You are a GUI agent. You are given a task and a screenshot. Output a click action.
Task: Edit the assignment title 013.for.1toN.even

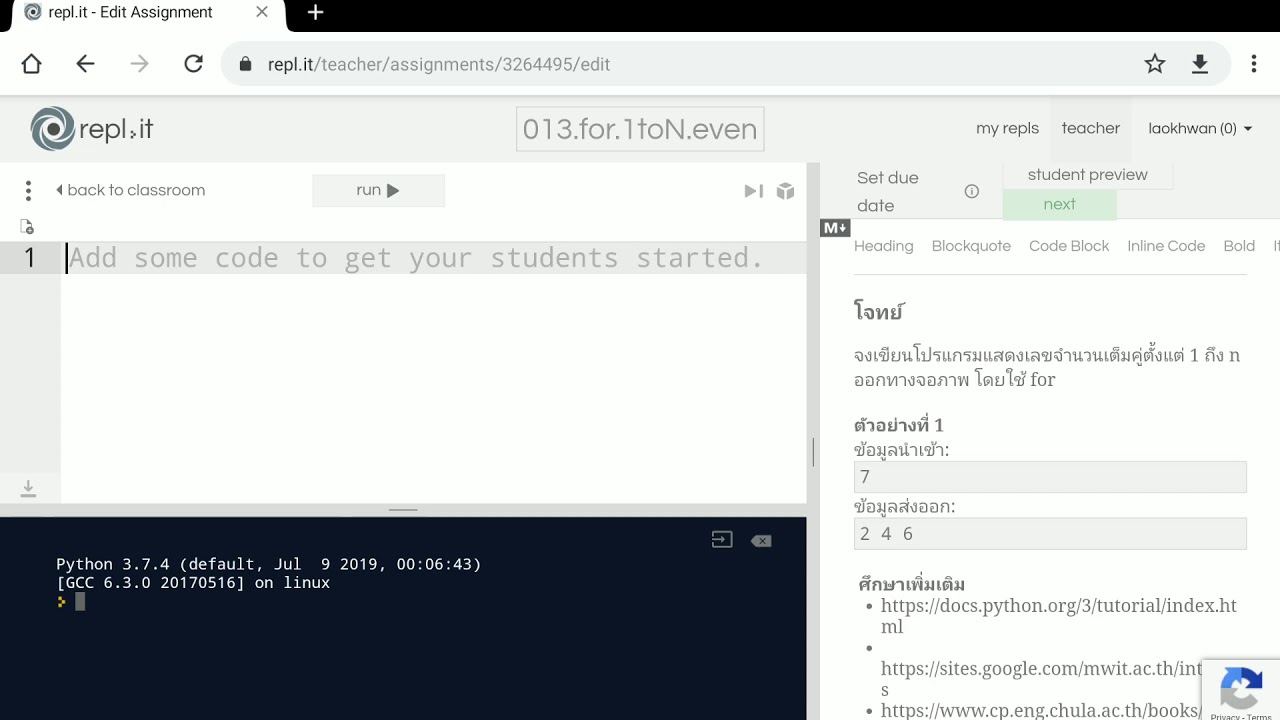click(x=640, y=129)
